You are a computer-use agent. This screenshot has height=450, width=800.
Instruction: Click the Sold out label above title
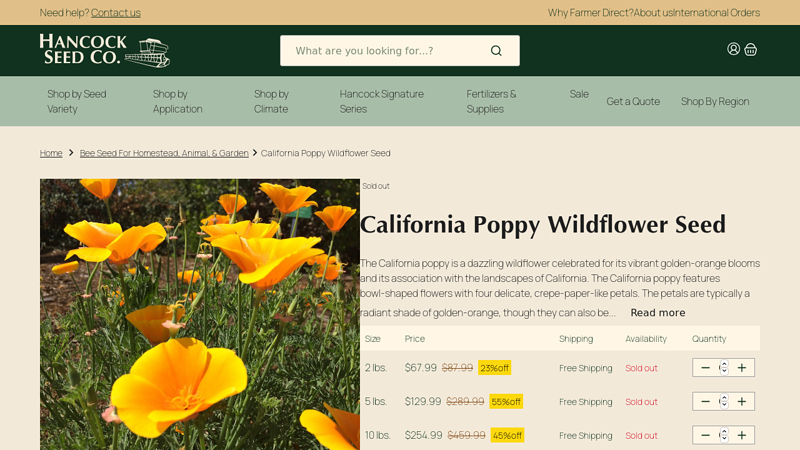pos(376,186)
